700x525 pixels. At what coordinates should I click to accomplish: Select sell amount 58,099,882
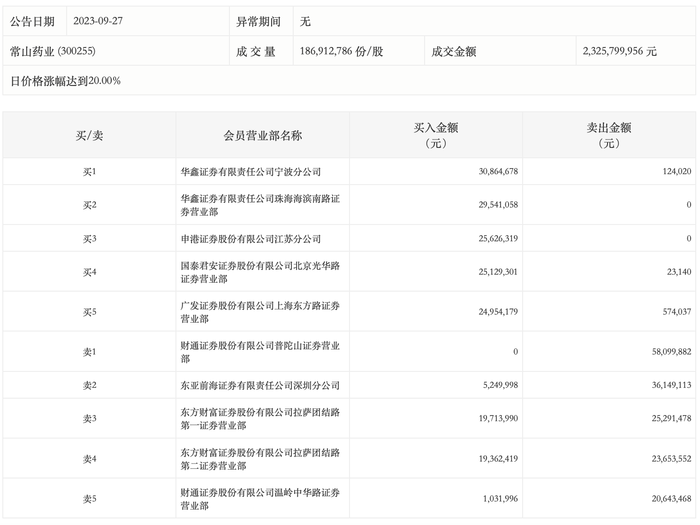click(x=671, y=352)
